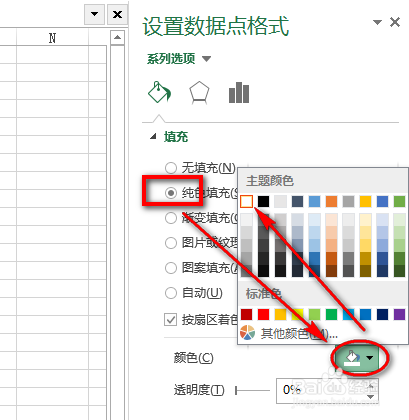Open the Series Options bar chart tab
The width and height of the screenshot is (409, 420).
(239, 92)
